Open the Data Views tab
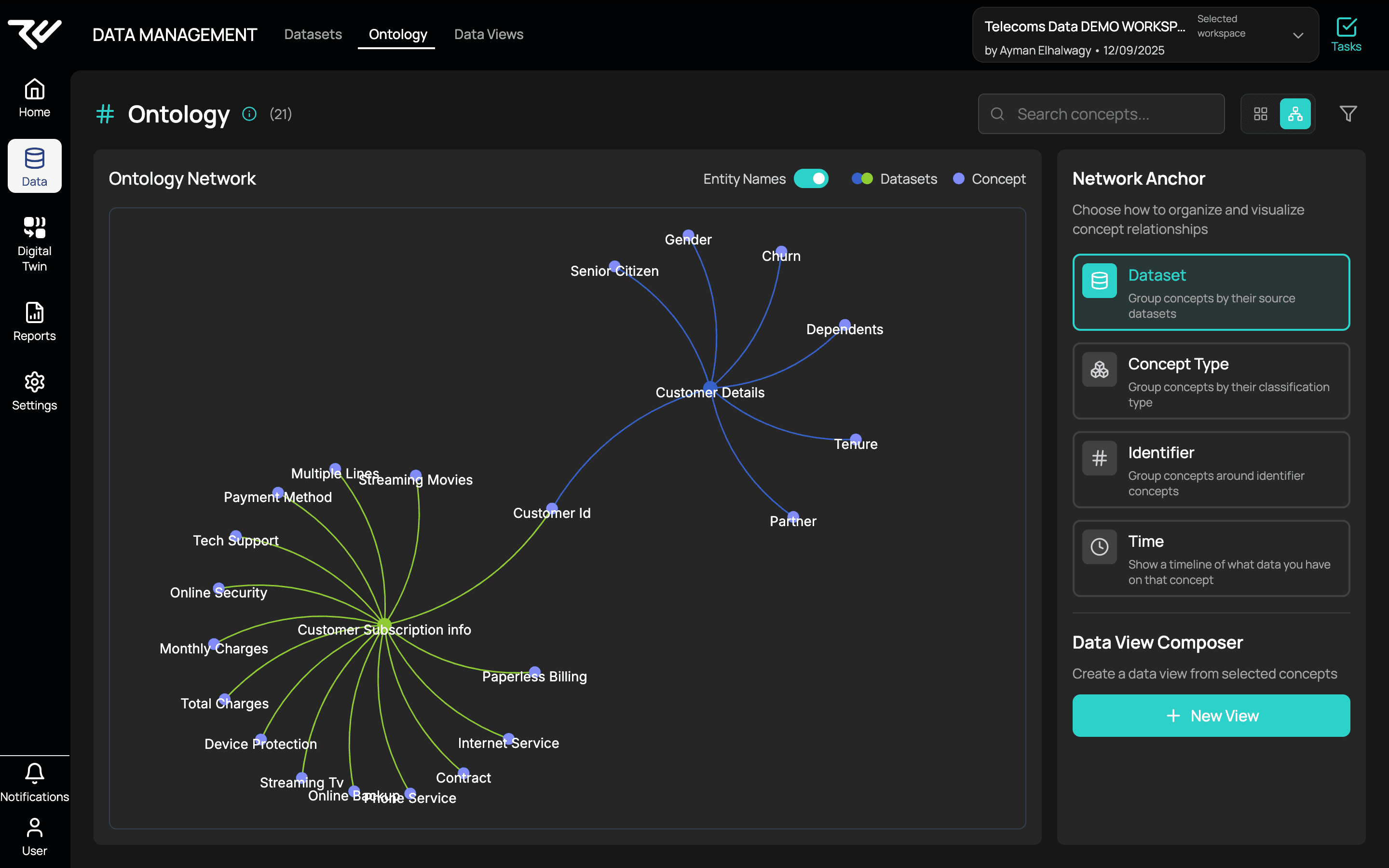The height and width of the screenshot is (868, 1389). [489, 34]
